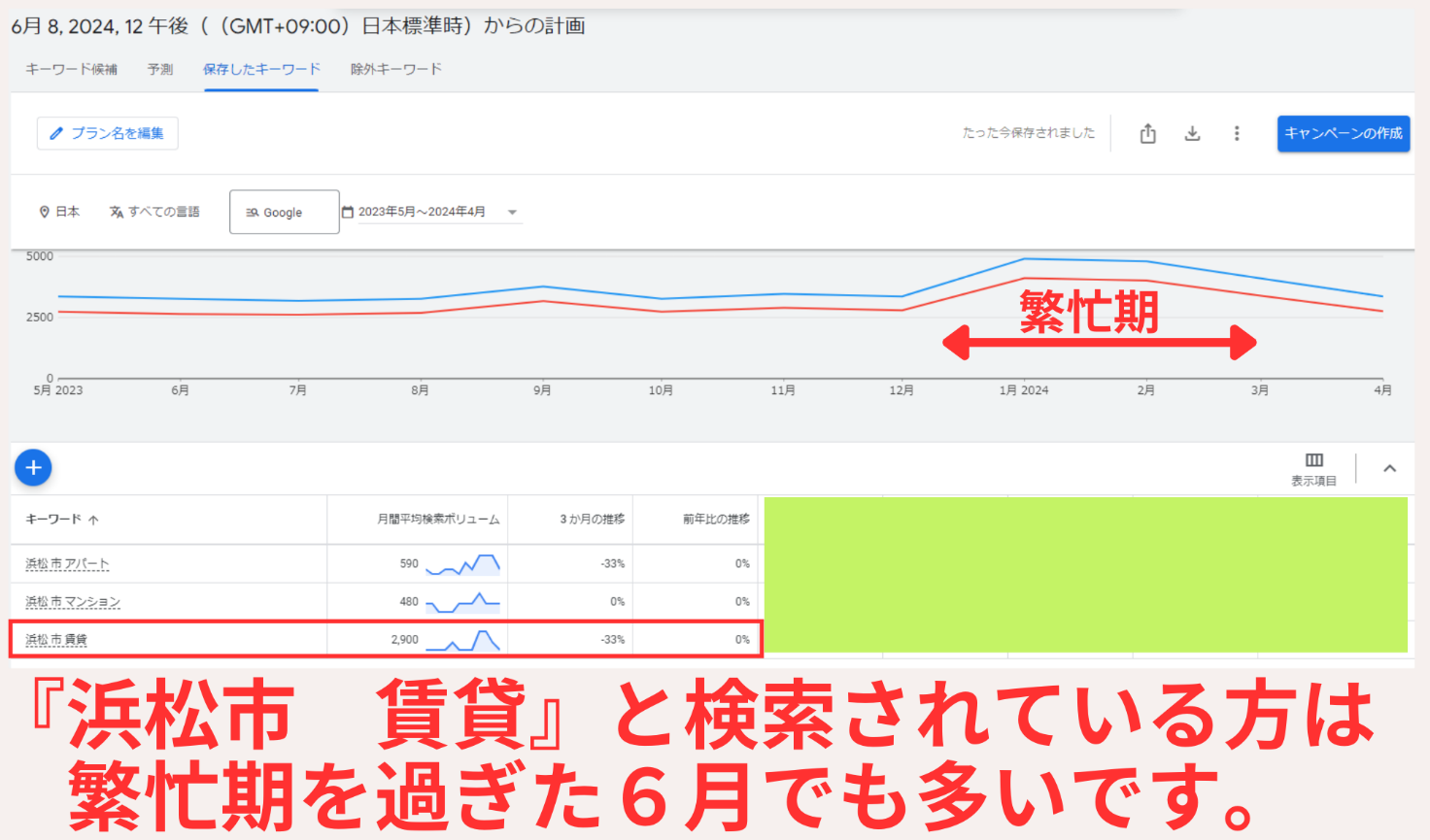Sort by 月間平均検索ボリューム column header
Viewport: 1430px width, 840px height.
point(438,520)
